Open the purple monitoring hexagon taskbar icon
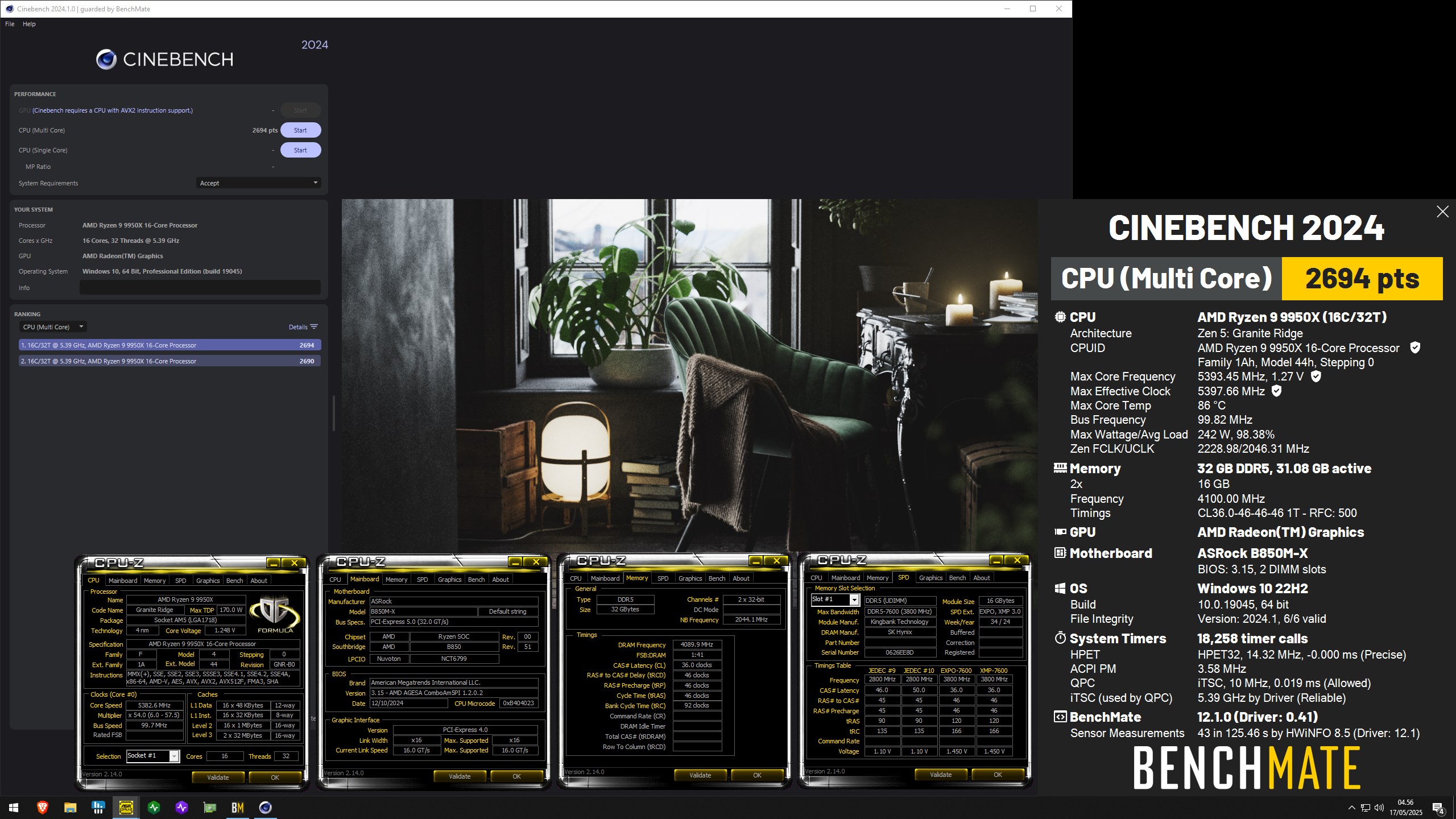Screen dimensions: 1456x819 click(181, 807)
